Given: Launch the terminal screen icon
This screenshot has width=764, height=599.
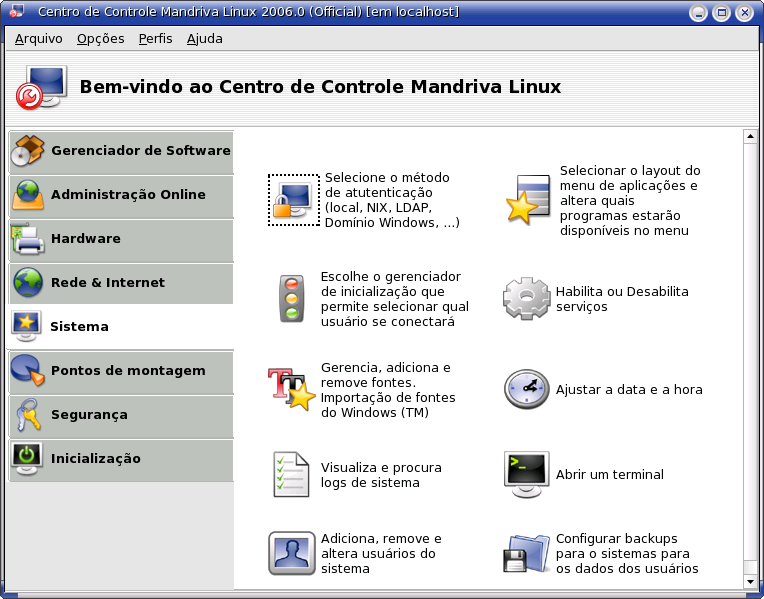Looking at the screenshot, I should [x=527, y=474].
